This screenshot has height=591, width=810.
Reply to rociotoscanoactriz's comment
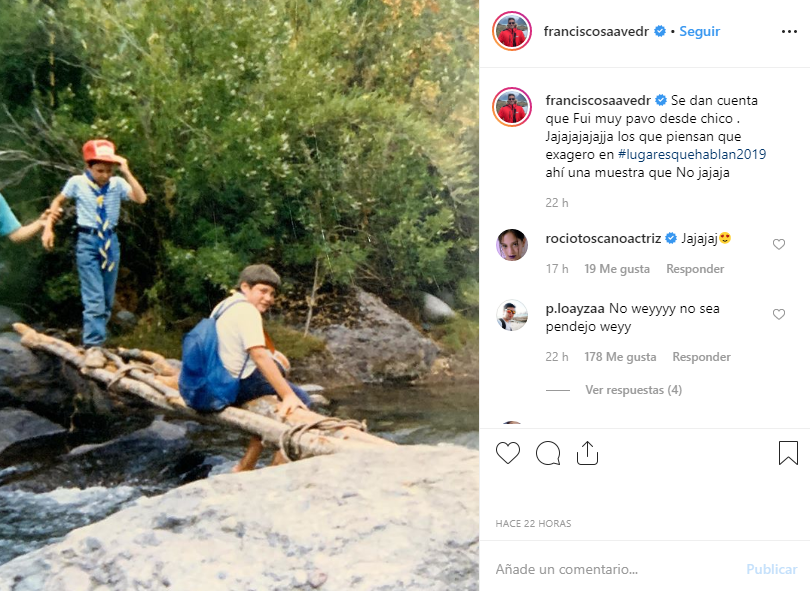coord(695,269)
